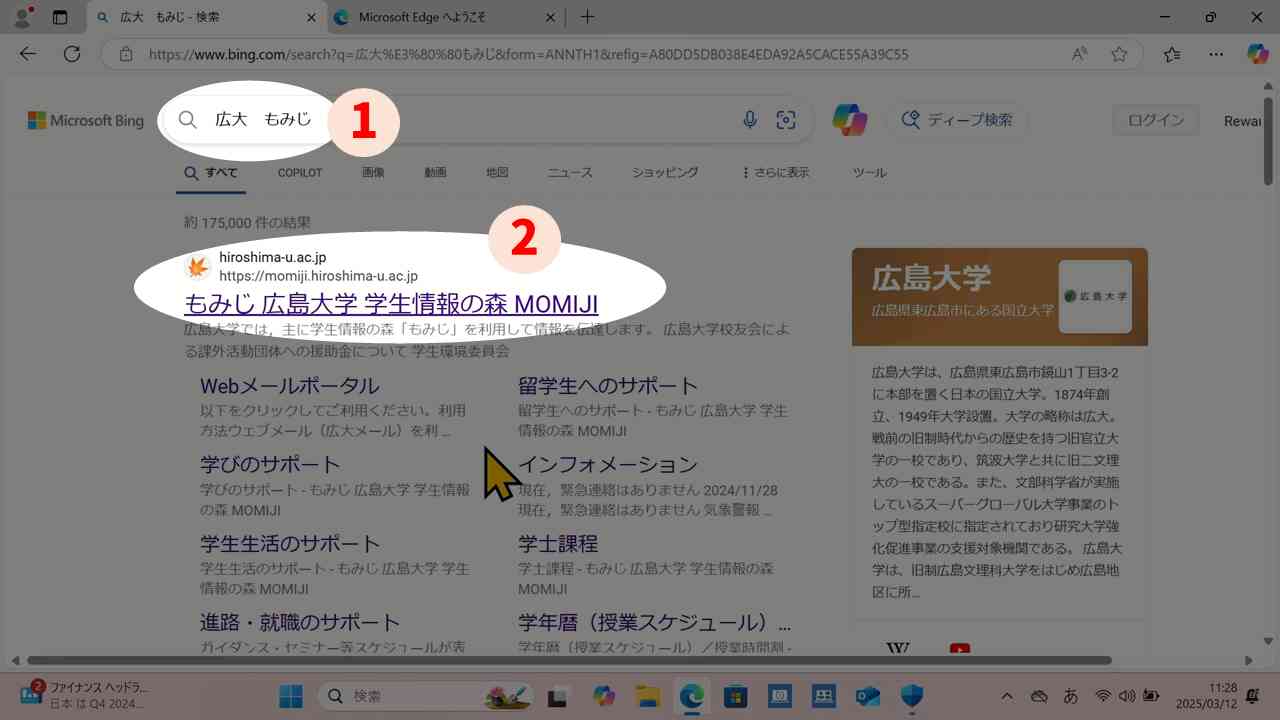The height and width of the screenshot is (720, 1280).
Task: Open Windows Security shield from the taskbar
Action: coord(910,696)
